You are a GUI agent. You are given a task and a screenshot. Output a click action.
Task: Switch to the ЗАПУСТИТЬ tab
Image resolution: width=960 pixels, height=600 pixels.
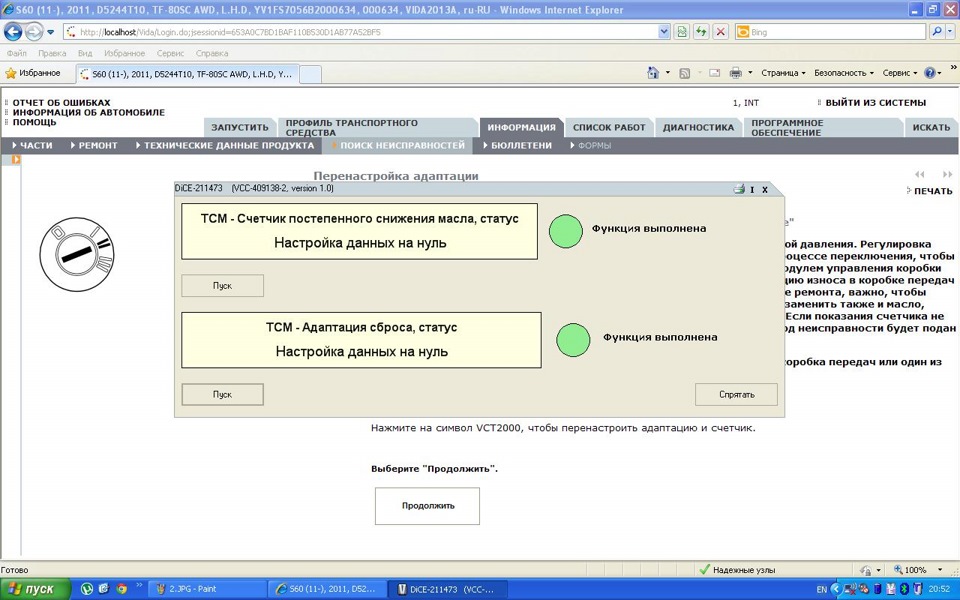240,127
